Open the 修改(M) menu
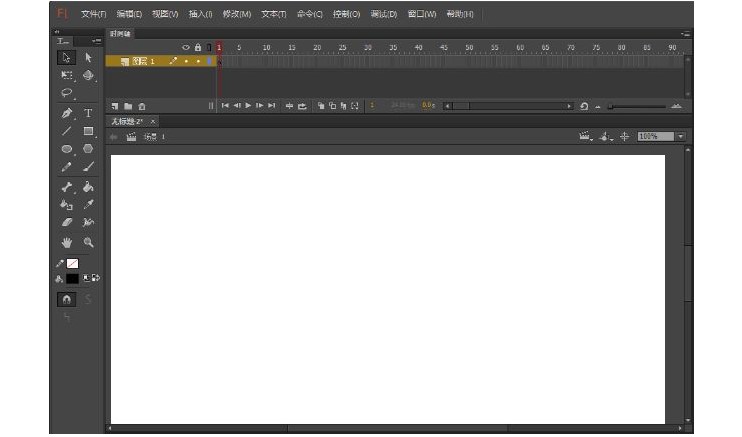Image resolution: width=742 pixels, height=437 pixels. [x=236, y=14]
